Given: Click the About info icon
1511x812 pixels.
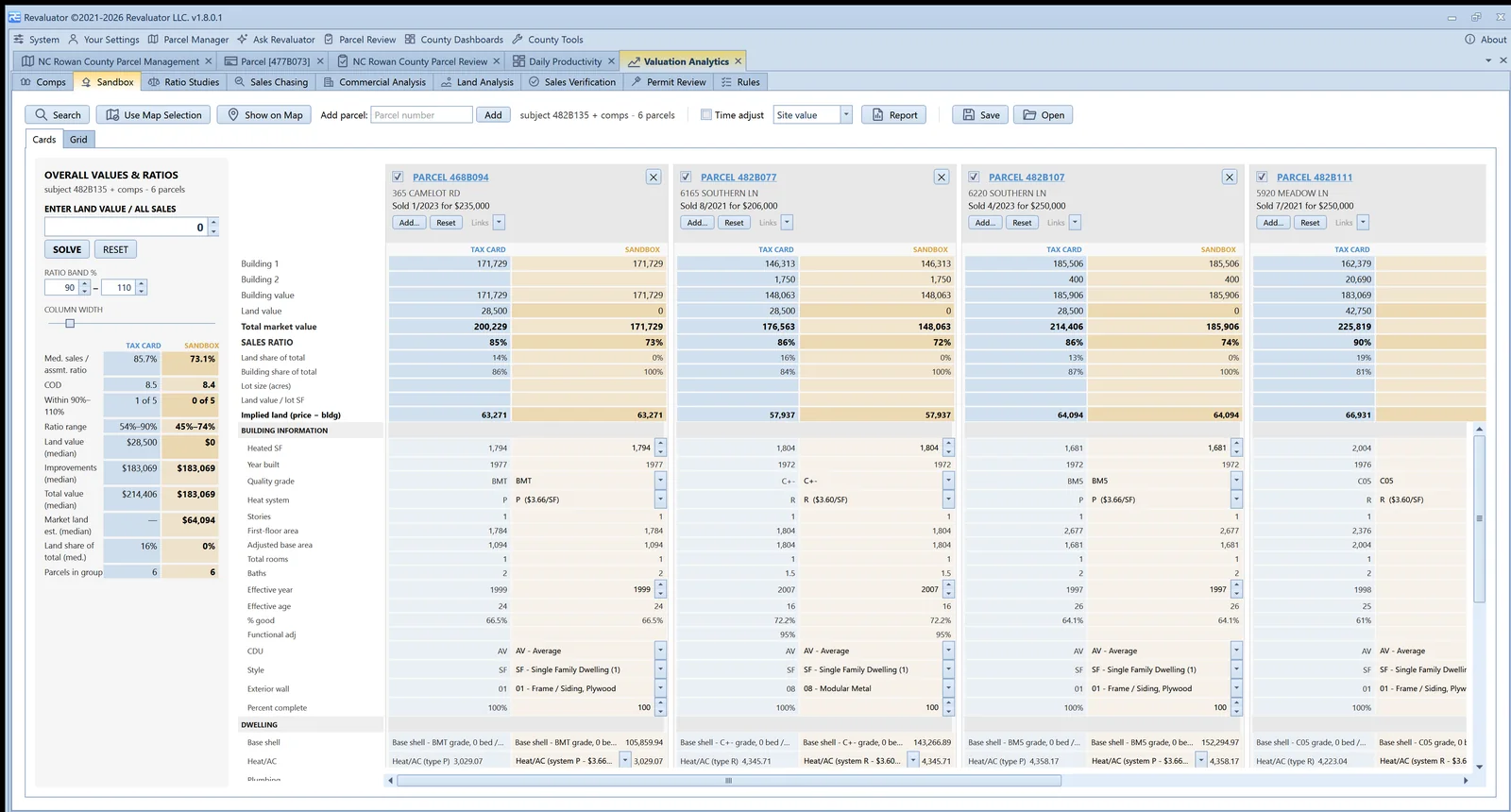Looking at the screenshot, I should tap(1469, 40).
